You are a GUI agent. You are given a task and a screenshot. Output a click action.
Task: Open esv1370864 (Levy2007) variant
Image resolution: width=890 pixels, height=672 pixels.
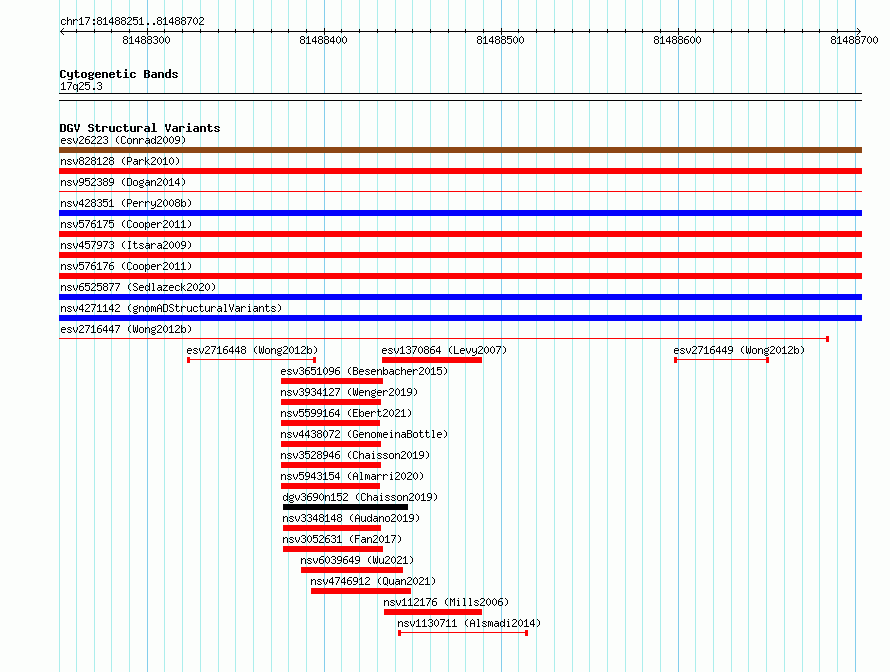tap(444, 350)
